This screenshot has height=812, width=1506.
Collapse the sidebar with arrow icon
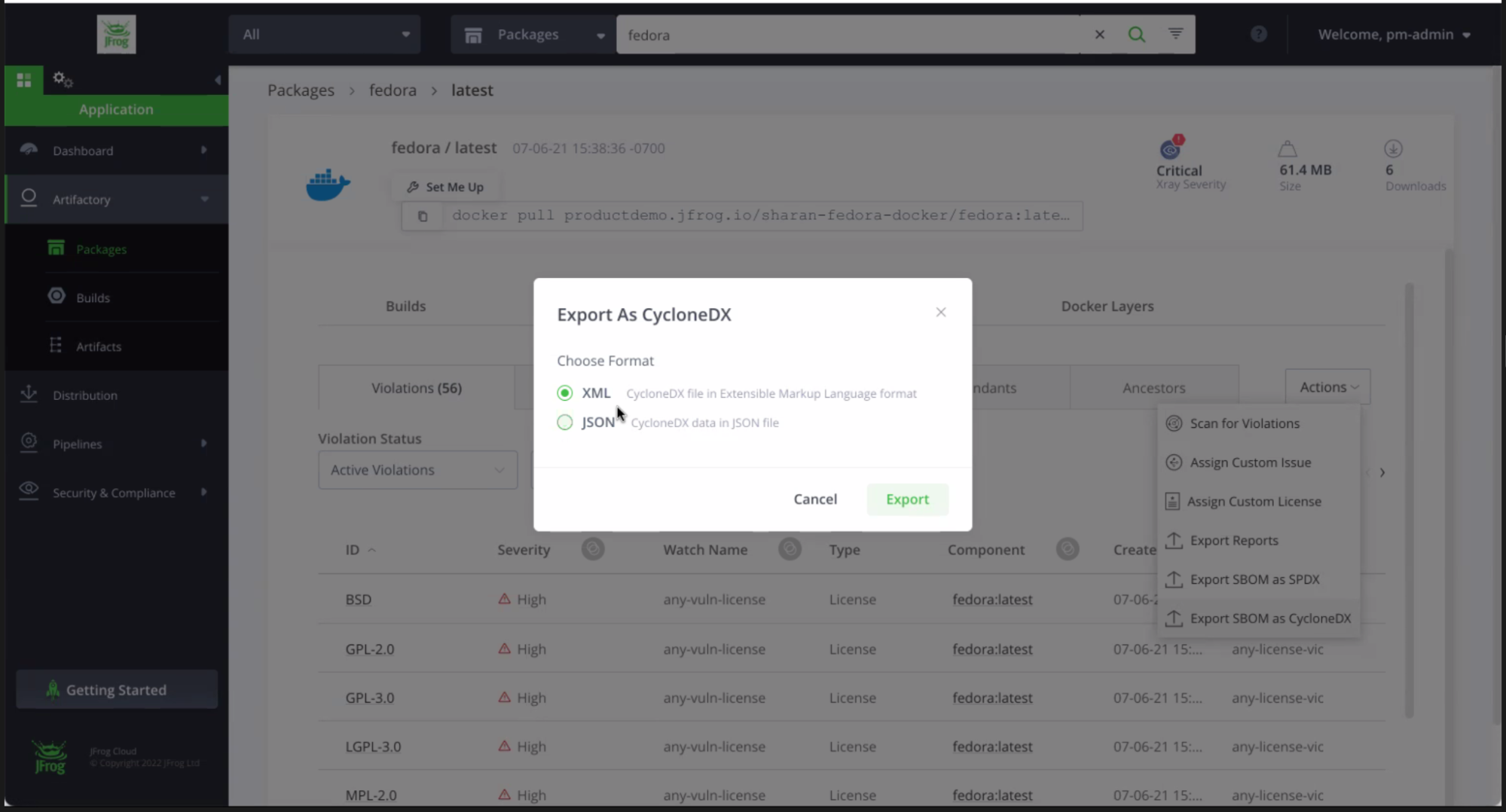point(217,80)
